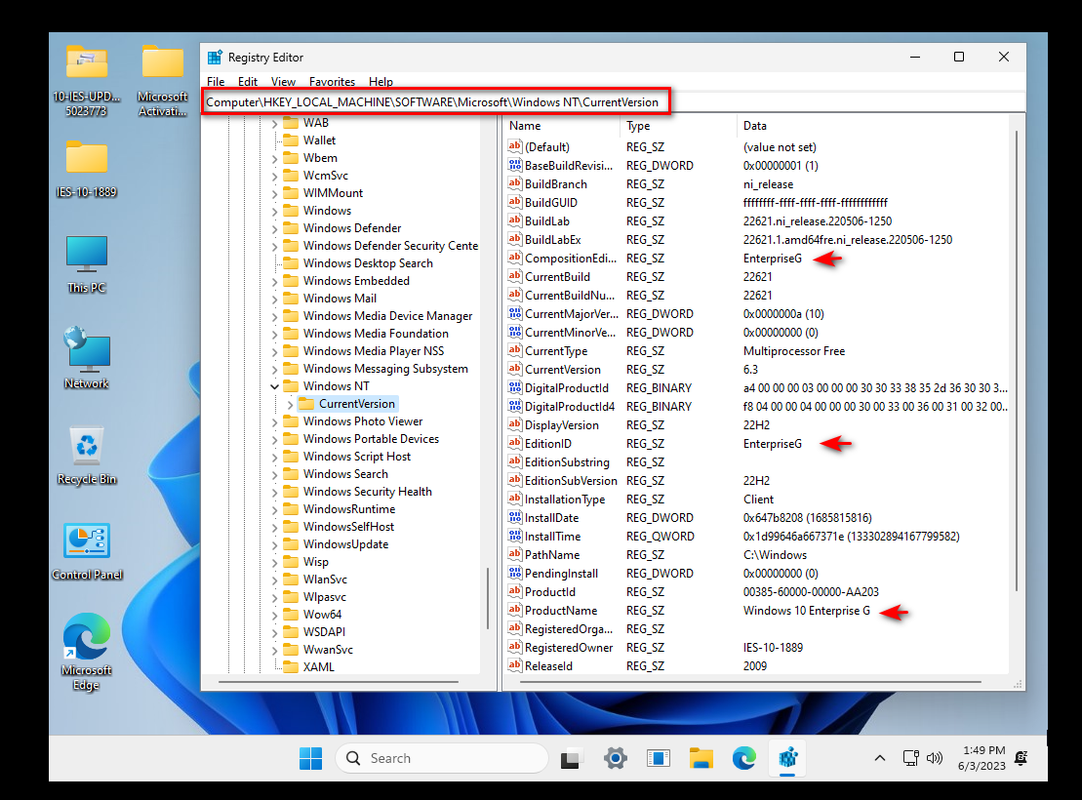Select the CompositionEdi... value row
The width and height of the screenshot is (1082, 800).
pyautogui.click(x=758, y=258)
